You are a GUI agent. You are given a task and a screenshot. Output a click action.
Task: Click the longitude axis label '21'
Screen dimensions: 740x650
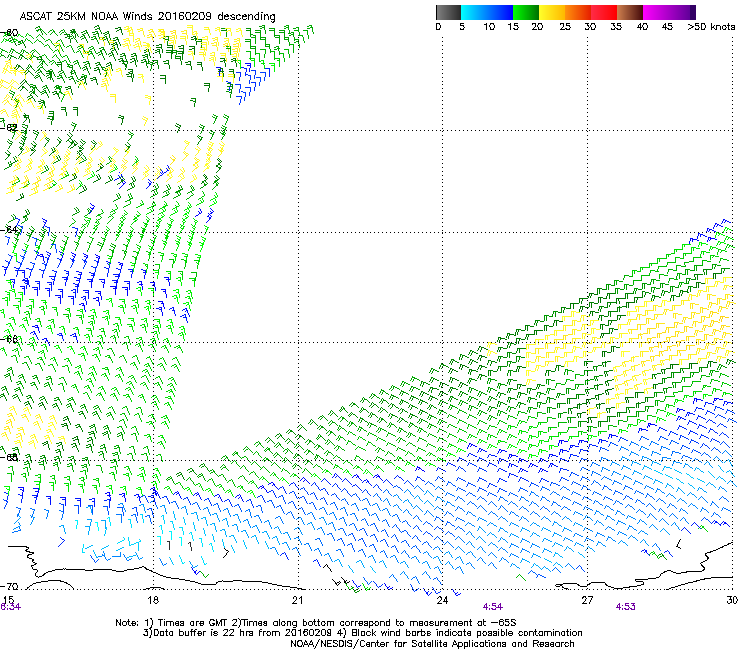coord(297,600)
